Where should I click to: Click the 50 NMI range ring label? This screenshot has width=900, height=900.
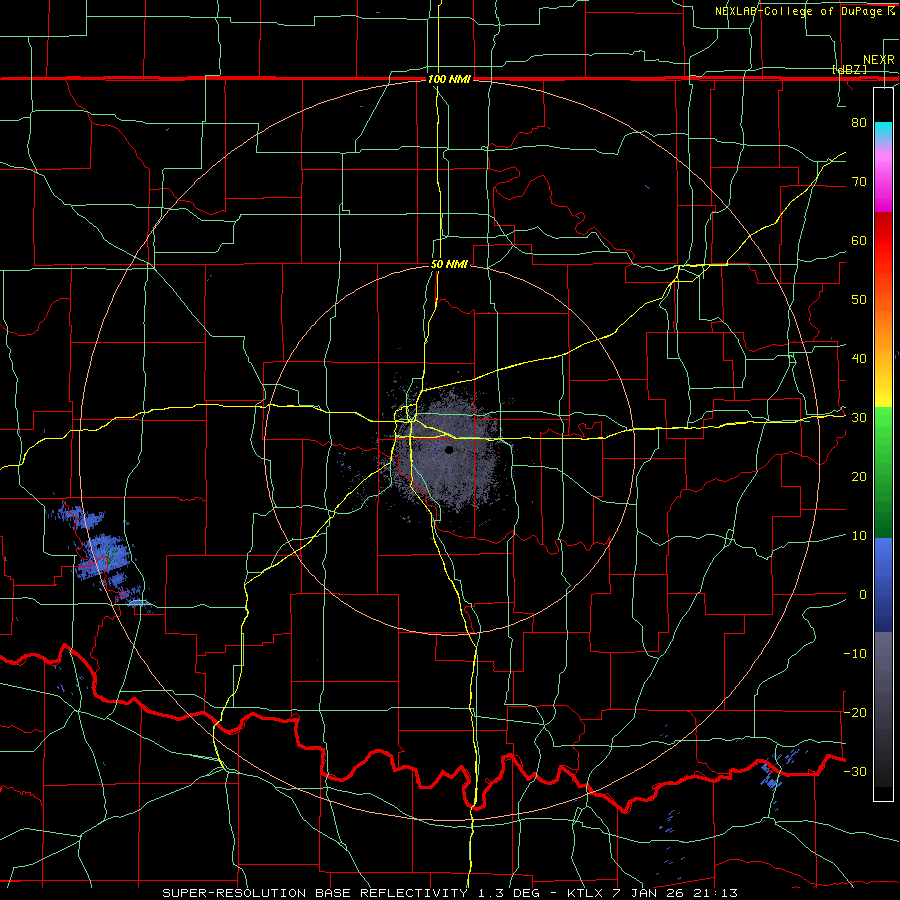(x=449, y=265)
